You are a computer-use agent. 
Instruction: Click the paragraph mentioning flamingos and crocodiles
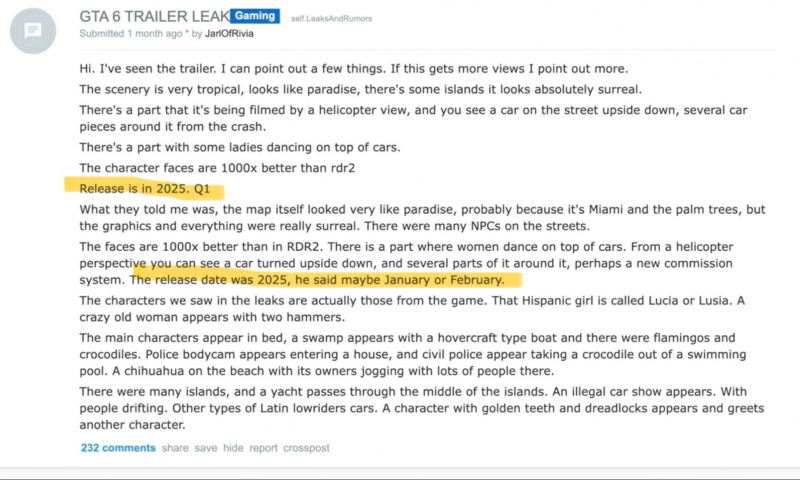tap(413, 354)
